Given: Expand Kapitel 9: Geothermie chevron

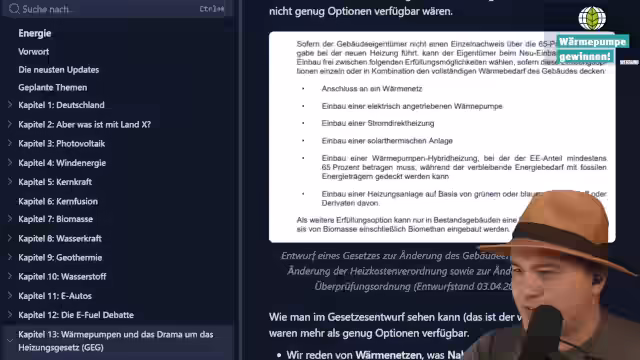Looking at the screenshot, I should (10, 257).
